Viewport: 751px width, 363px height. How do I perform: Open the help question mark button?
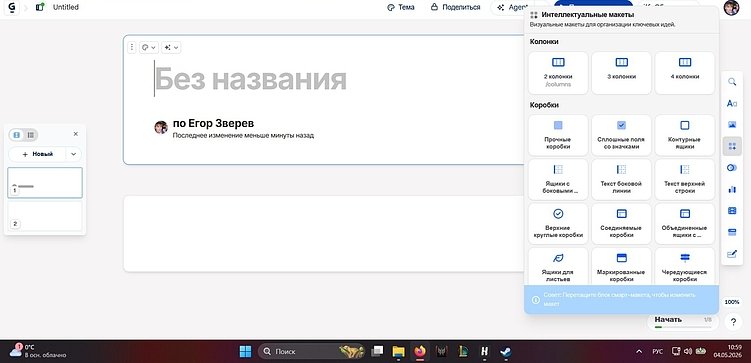[733, 322]
